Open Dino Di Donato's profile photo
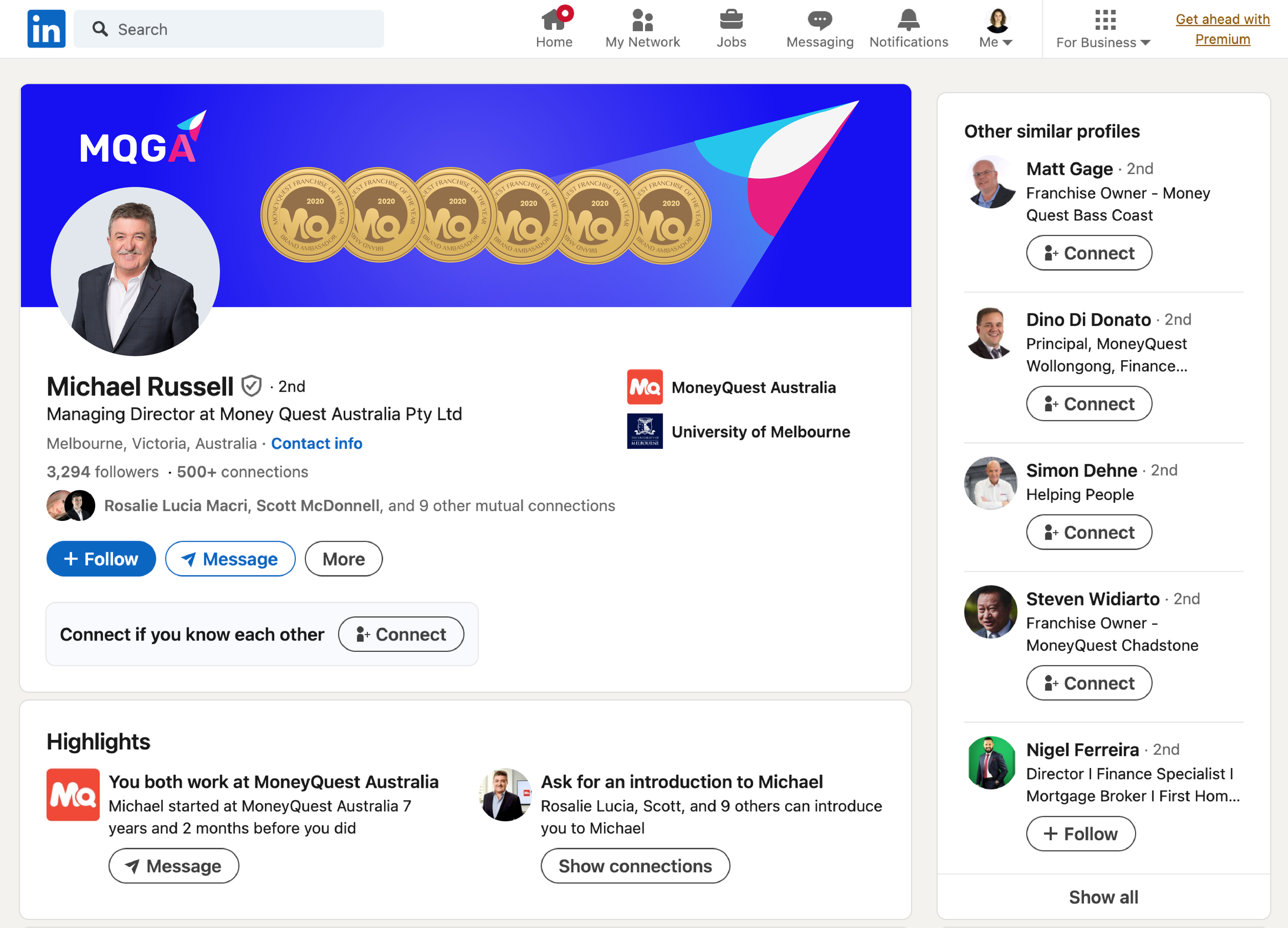1288x928 pixels. 990,333
